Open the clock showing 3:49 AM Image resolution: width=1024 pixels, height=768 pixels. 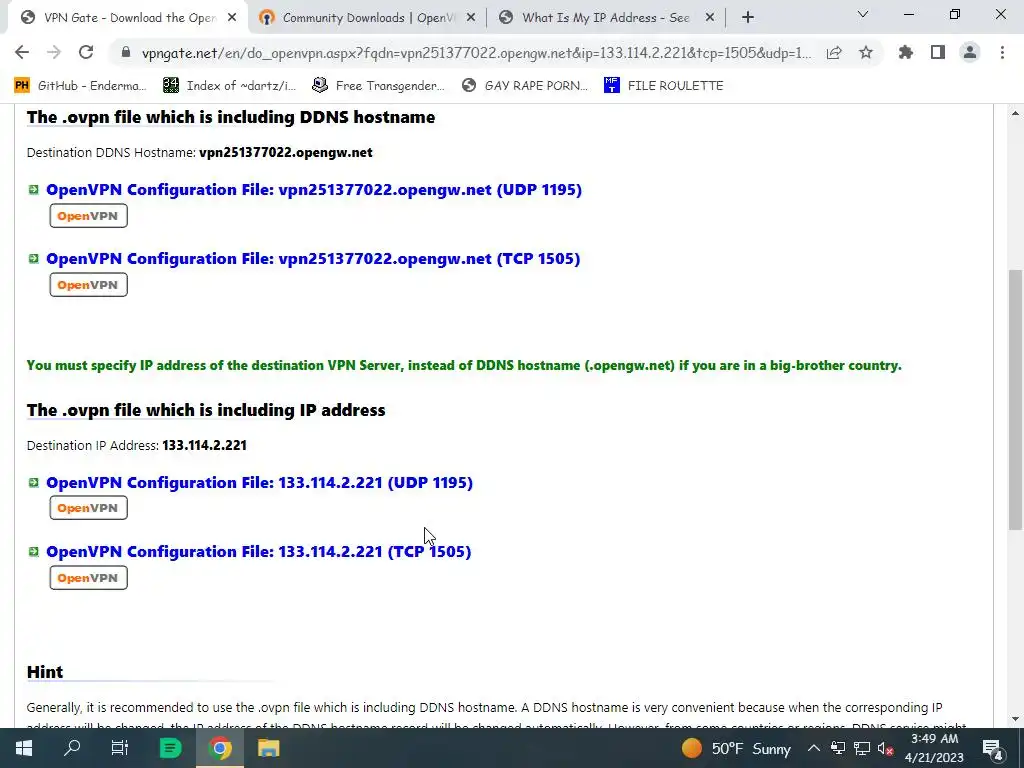click(934, 748)
